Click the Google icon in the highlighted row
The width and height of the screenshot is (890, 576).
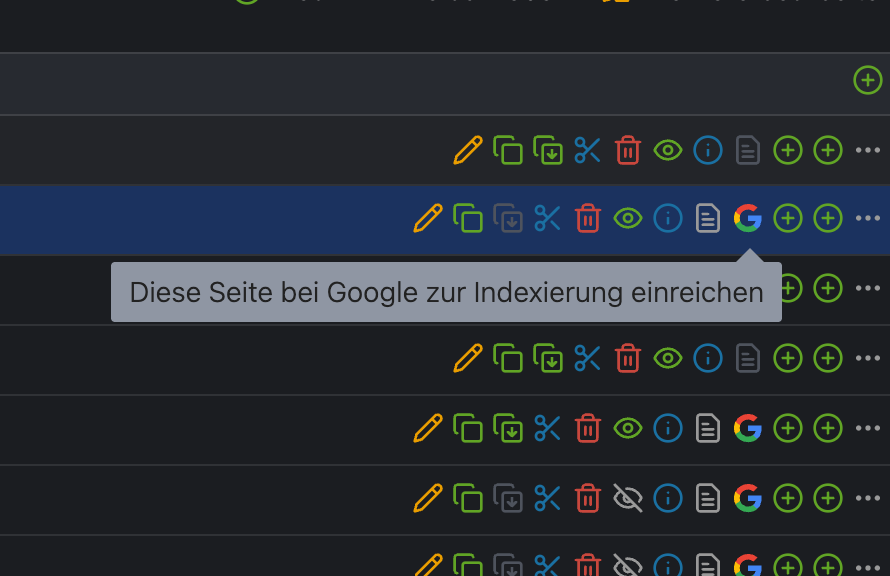pos(747,218)
